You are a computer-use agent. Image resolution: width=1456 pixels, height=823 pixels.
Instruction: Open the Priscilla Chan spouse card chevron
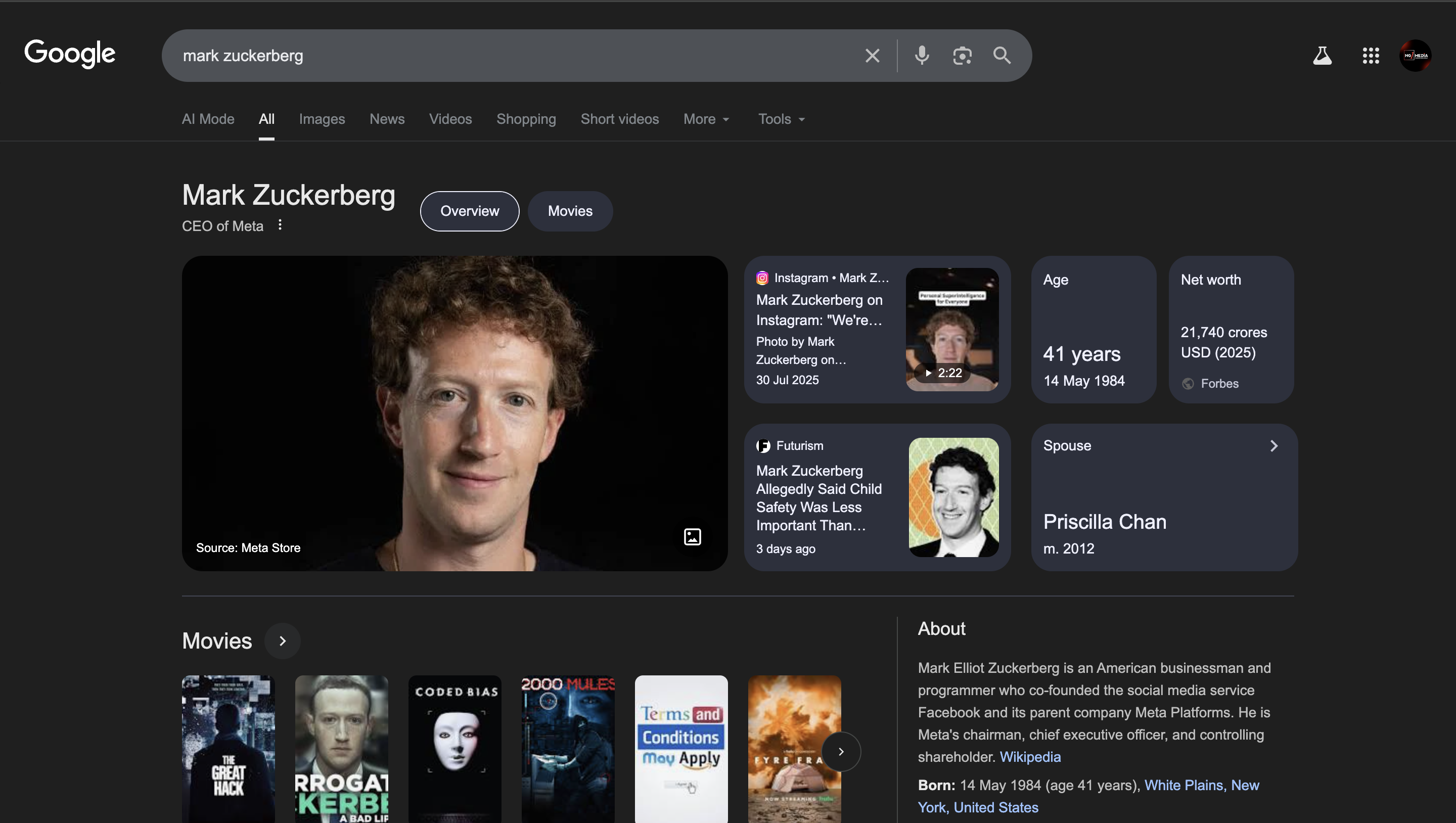coord(1273,445)
